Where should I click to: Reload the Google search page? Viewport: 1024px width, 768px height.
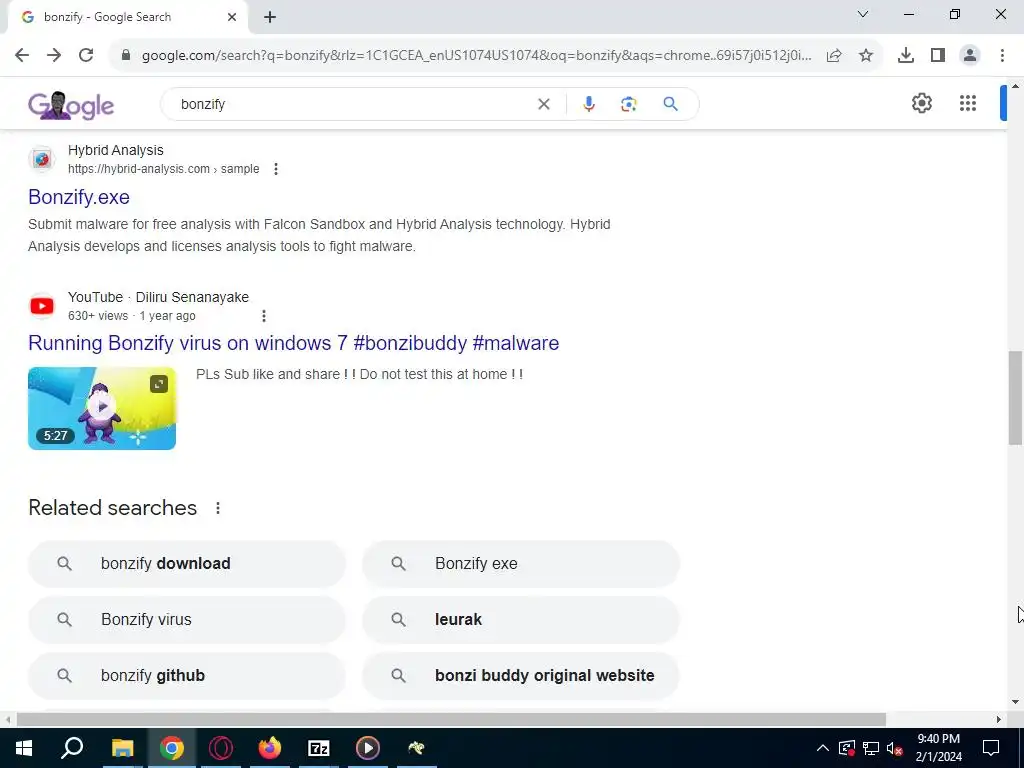pos(86,56)
